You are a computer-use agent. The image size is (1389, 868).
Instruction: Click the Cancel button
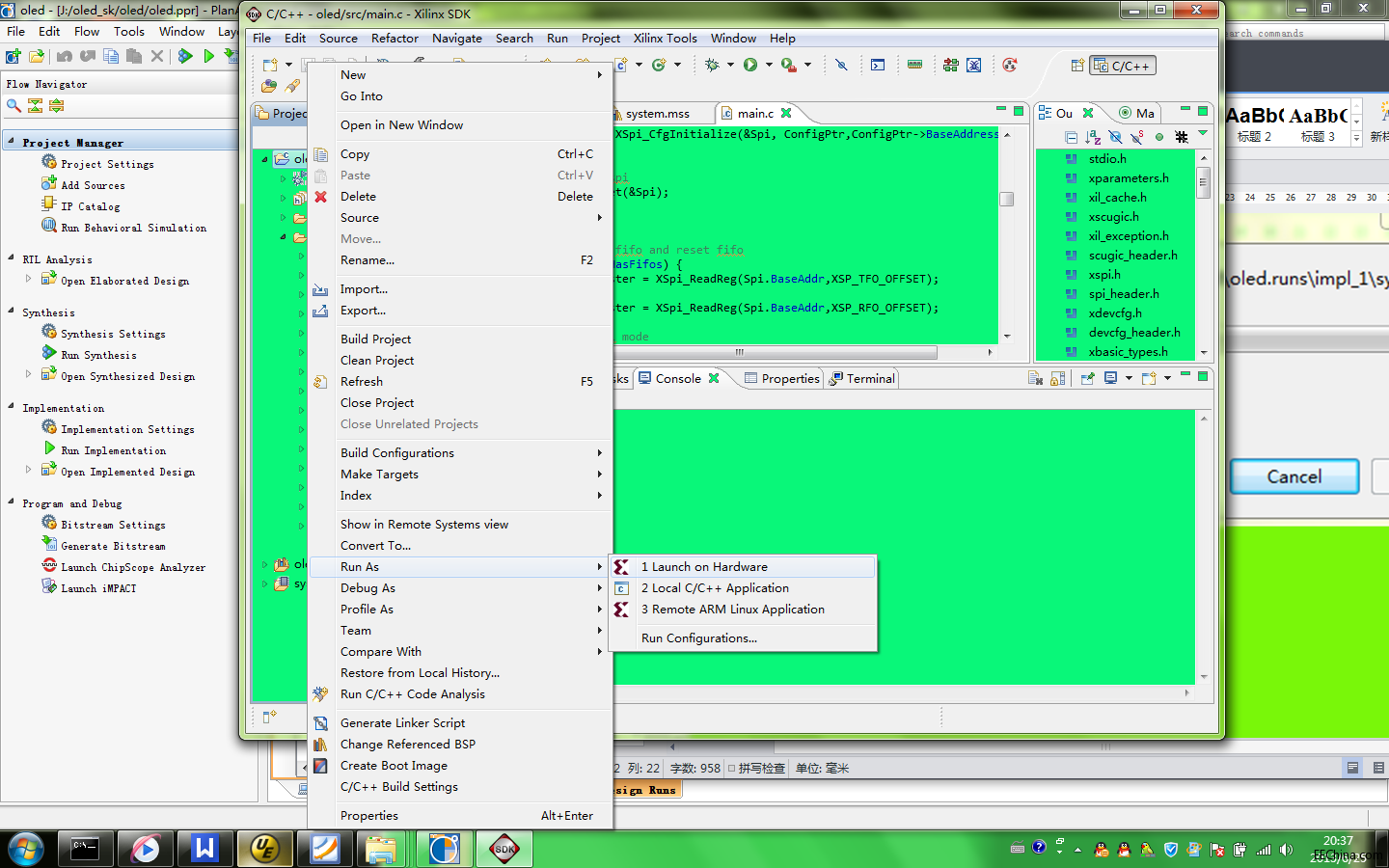(x=1294, y=476)
